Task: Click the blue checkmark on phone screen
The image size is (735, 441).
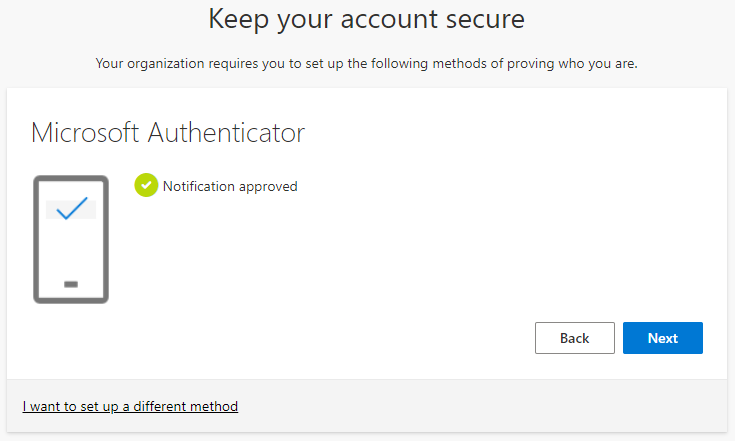Action: pyautogui.click(x=71, y=209)
